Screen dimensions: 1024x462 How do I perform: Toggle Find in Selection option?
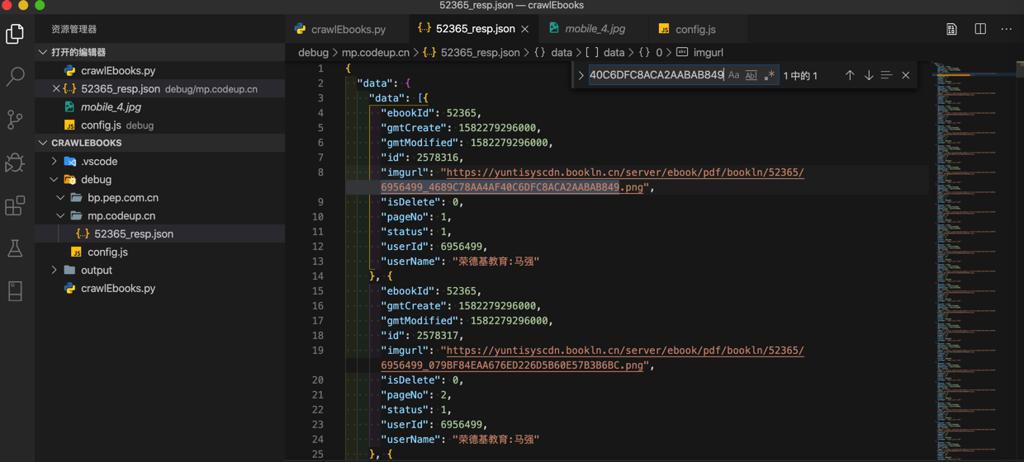pyautogui.click(x=886, y=75)
